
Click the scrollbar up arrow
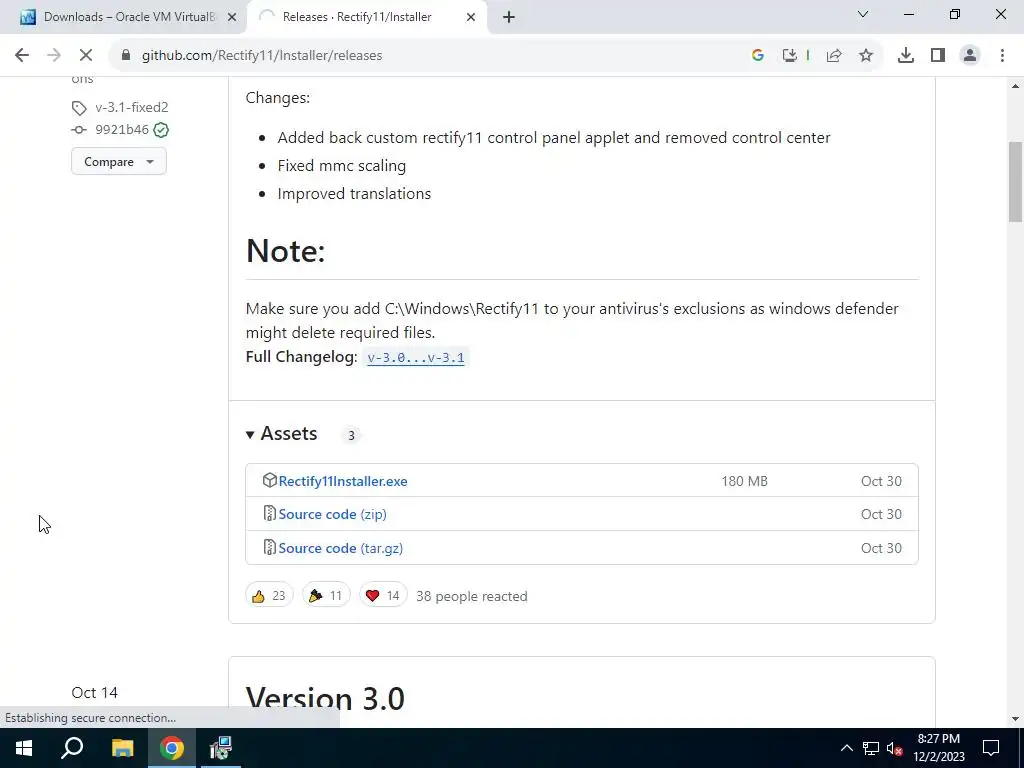coord(1015,86)
